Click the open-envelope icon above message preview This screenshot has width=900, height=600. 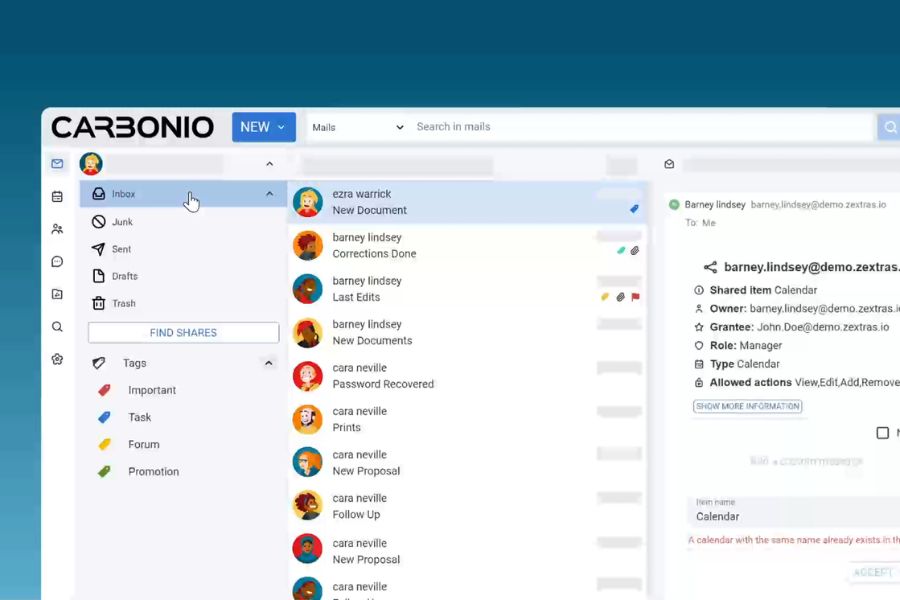point(669,164)
